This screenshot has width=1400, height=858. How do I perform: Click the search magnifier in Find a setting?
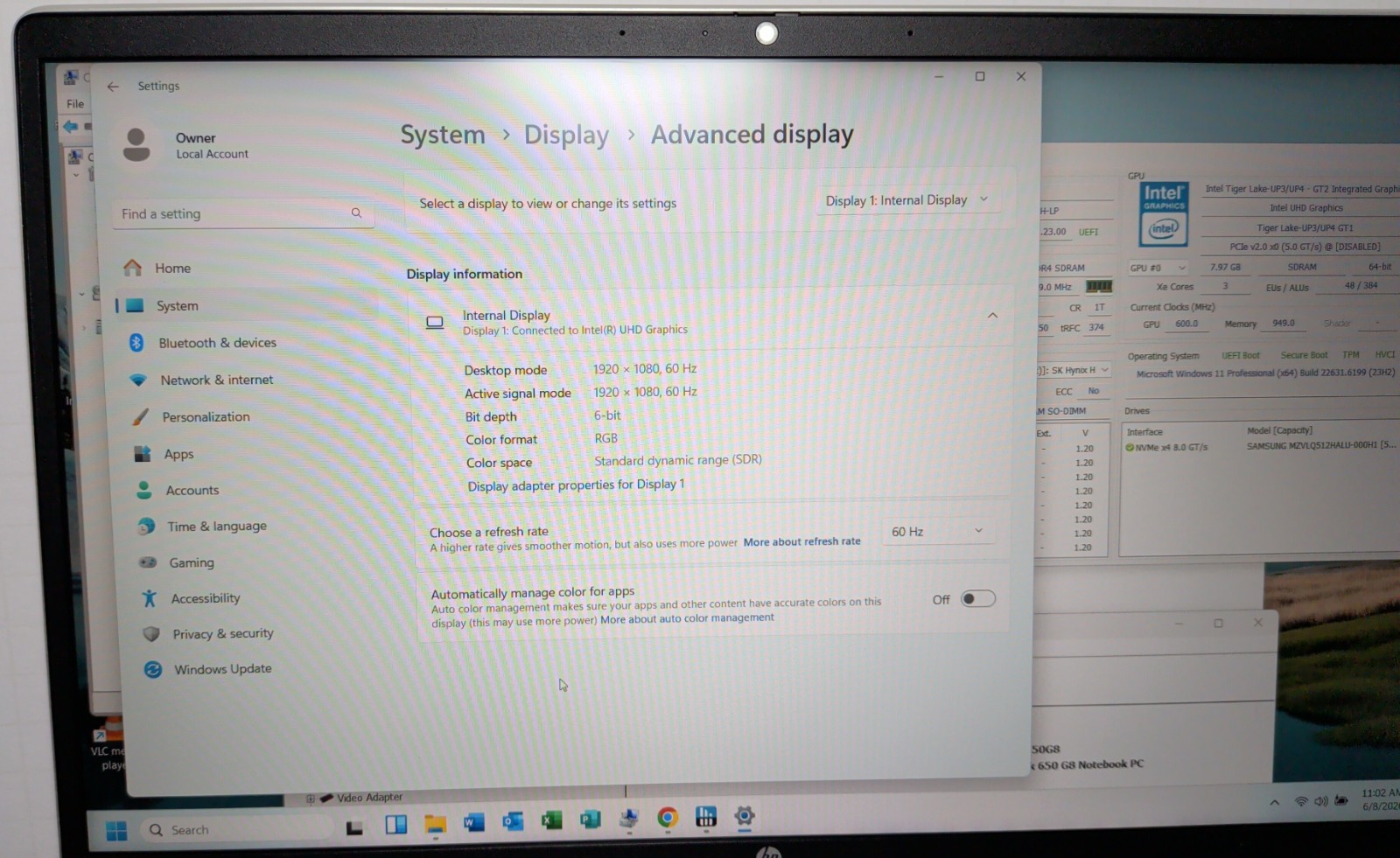pyautogui.click(x=356, y=213)
